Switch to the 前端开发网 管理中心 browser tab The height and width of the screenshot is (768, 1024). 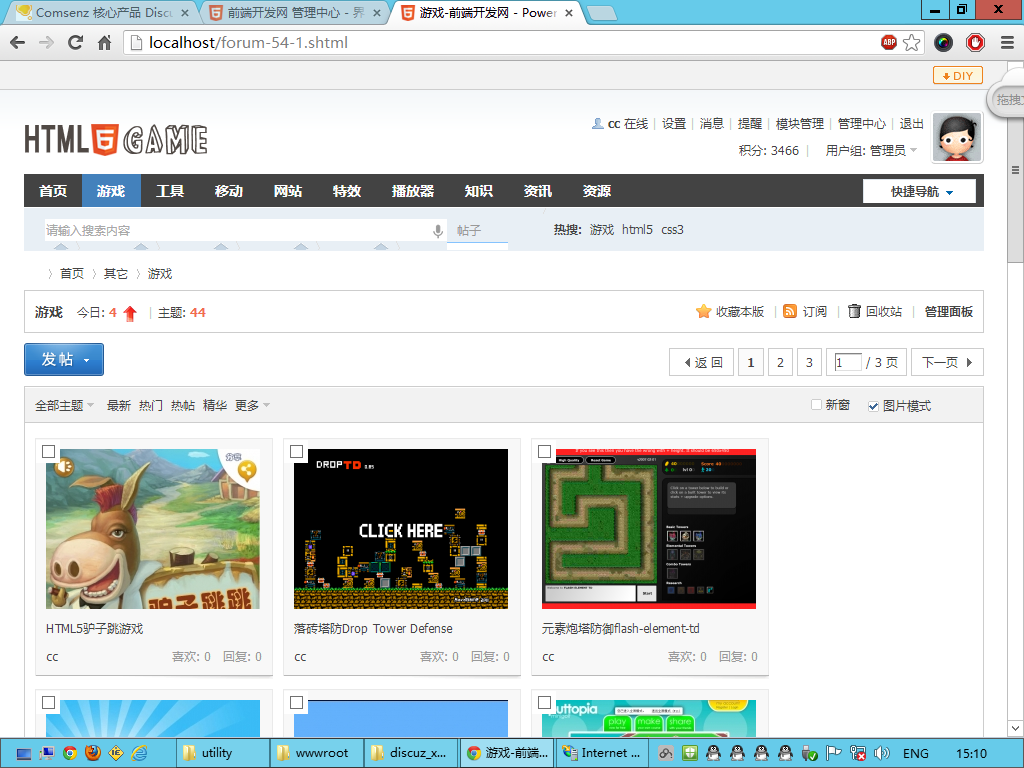pos(295,12)
